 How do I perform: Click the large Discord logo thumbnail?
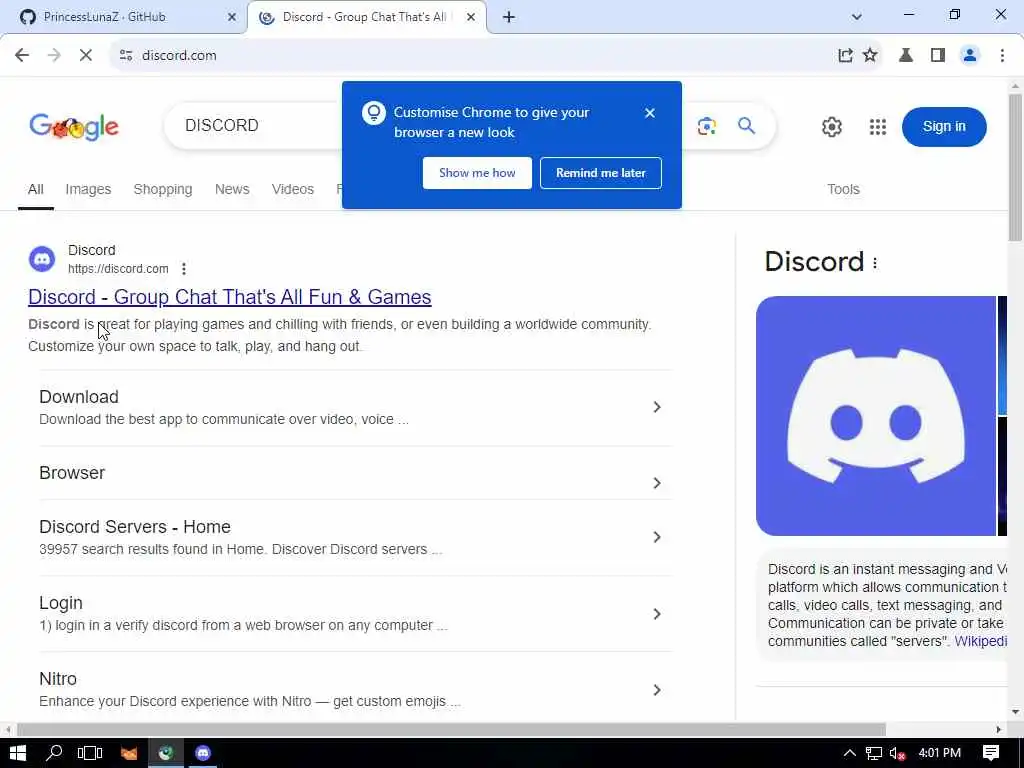[x=876, y=416]
